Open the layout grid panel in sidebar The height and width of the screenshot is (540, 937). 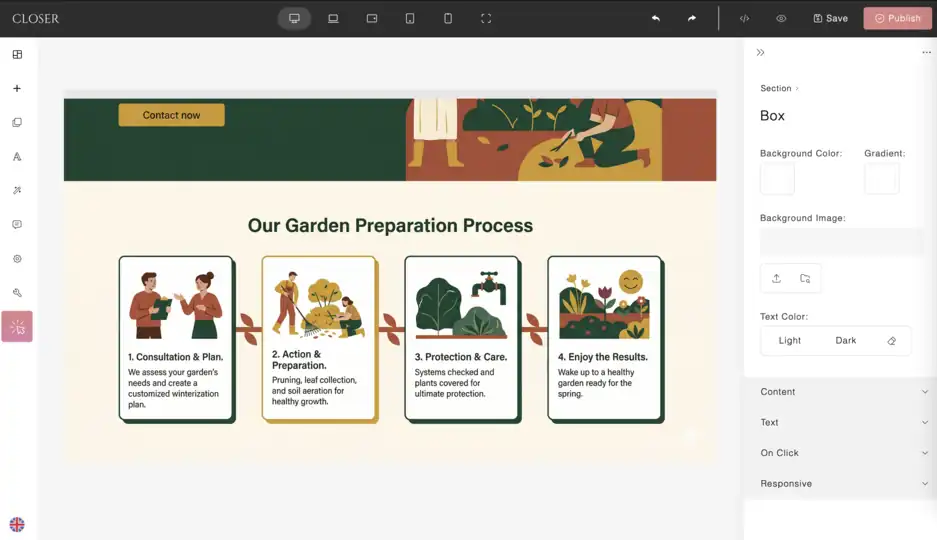17,54
